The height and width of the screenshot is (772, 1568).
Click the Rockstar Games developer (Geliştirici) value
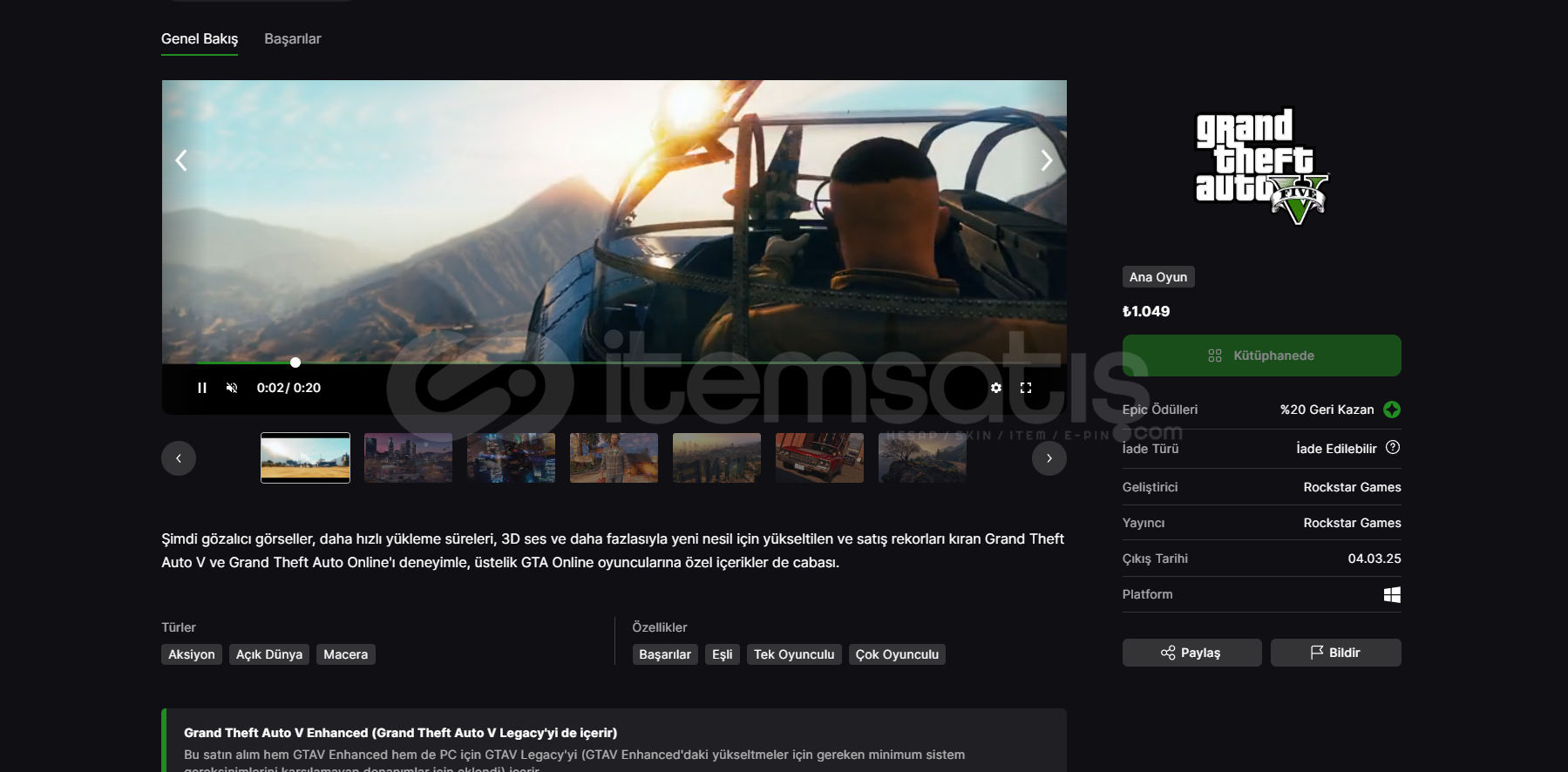1352,487
